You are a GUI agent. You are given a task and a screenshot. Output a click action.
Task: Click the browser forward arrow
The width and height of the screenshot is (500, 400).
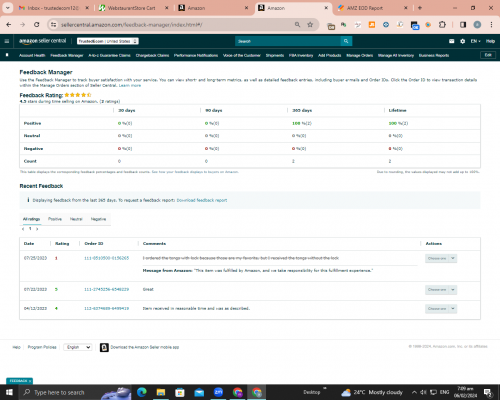coord(22,25)
